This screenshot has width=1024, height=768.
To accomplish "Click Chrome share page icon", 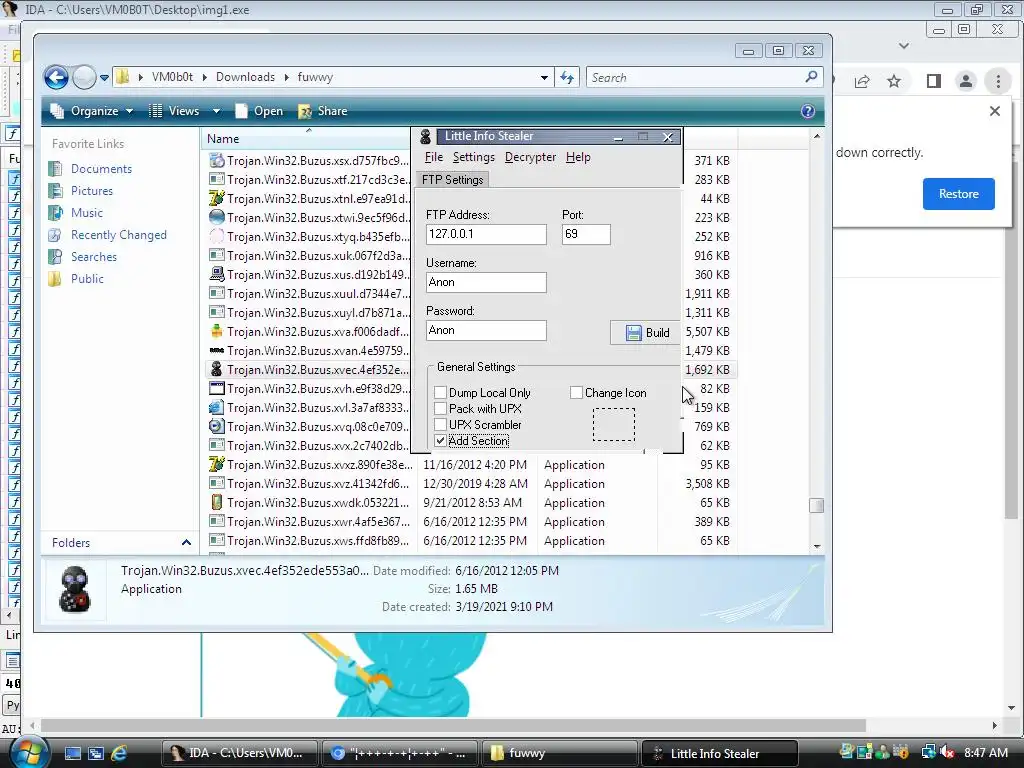I will pos(862,81).
